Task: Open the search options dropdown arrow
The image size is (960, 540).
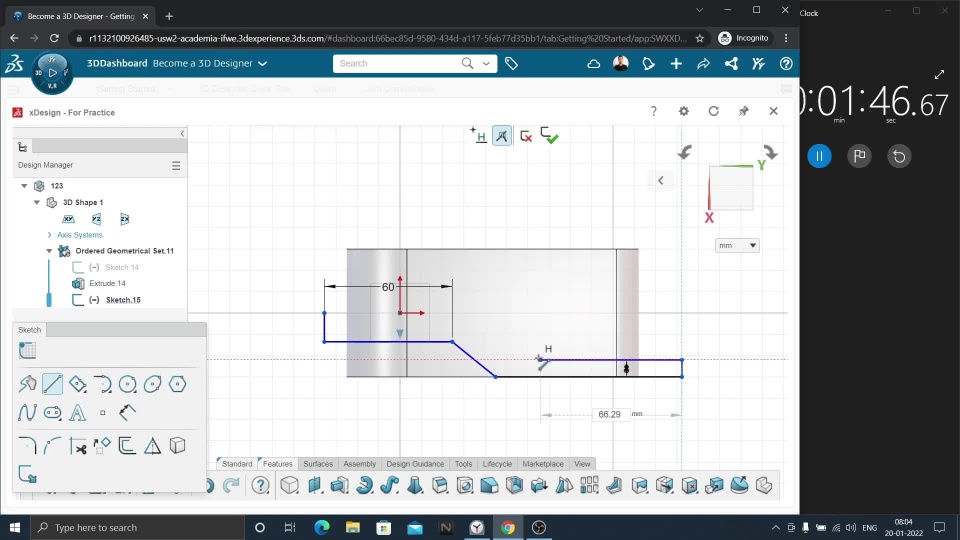Action: click(487, 63)
